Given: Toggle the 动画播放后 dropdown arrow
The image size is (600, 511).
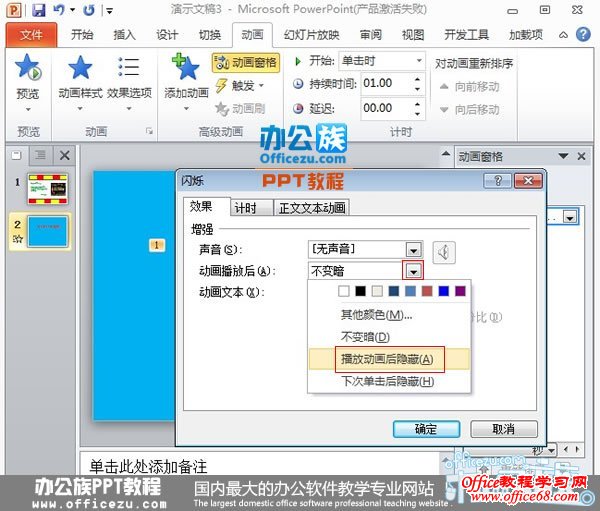Looking at the screenshot, I should (x=413, y=271).
